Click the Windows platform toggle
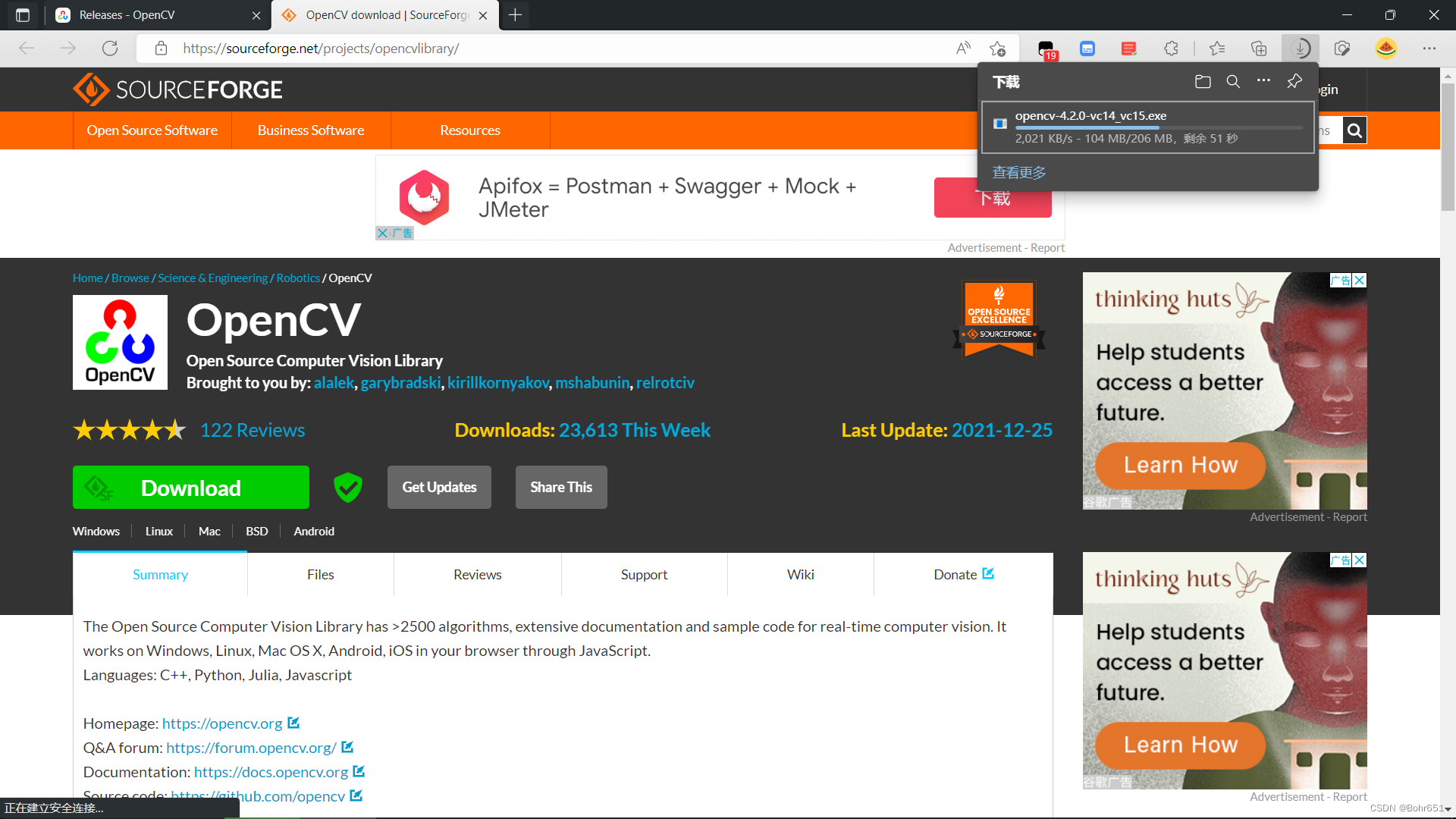The width and height of the screenshot is (1456, 819). [96, 530]
